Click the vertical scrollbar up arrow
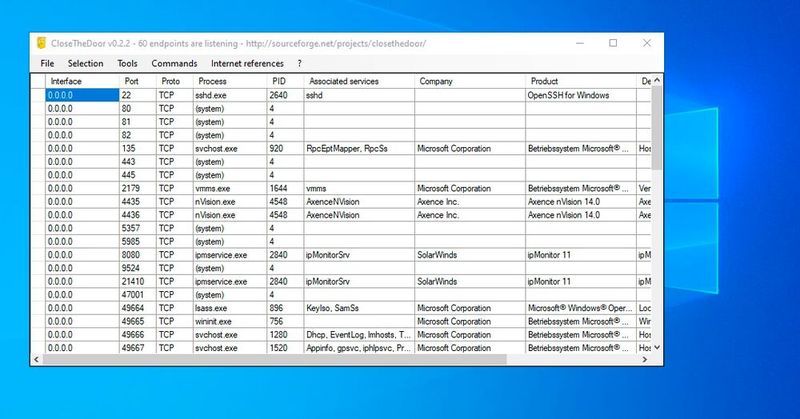Image resolution: width=800 pixels, height=419 pixels. [x=657, y=80]
